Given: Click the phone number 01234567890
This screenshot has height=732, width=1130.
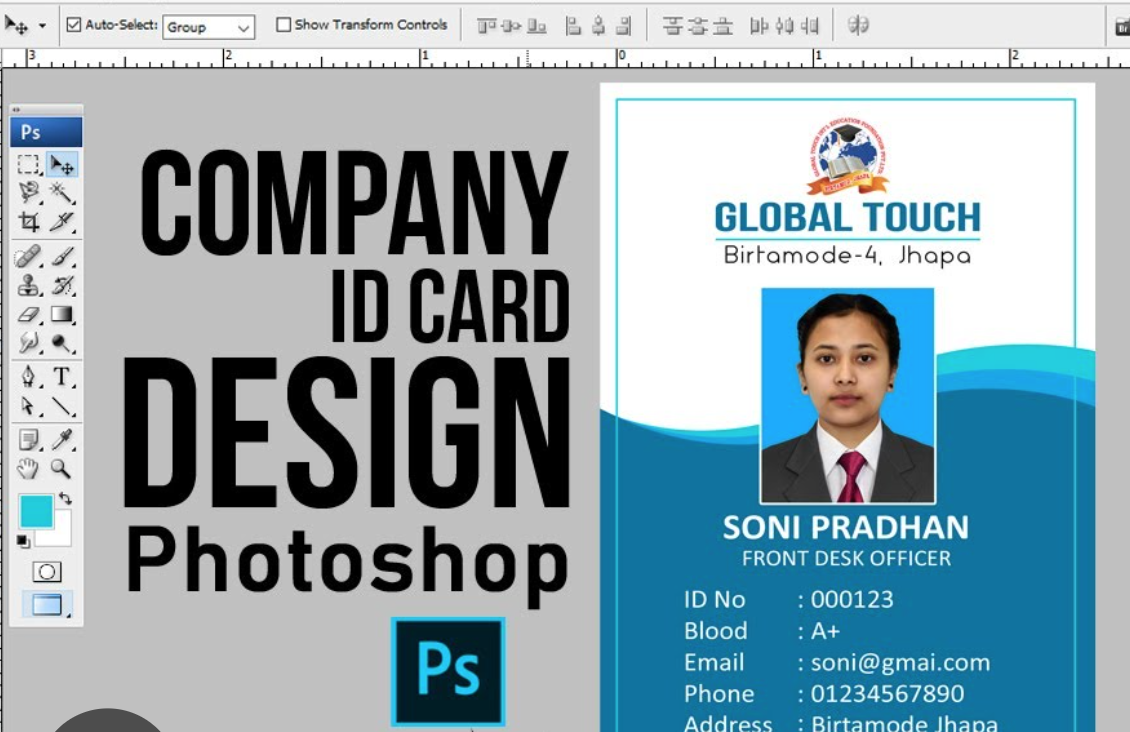Looking at the screenshot, I should (x=887, y=694).
